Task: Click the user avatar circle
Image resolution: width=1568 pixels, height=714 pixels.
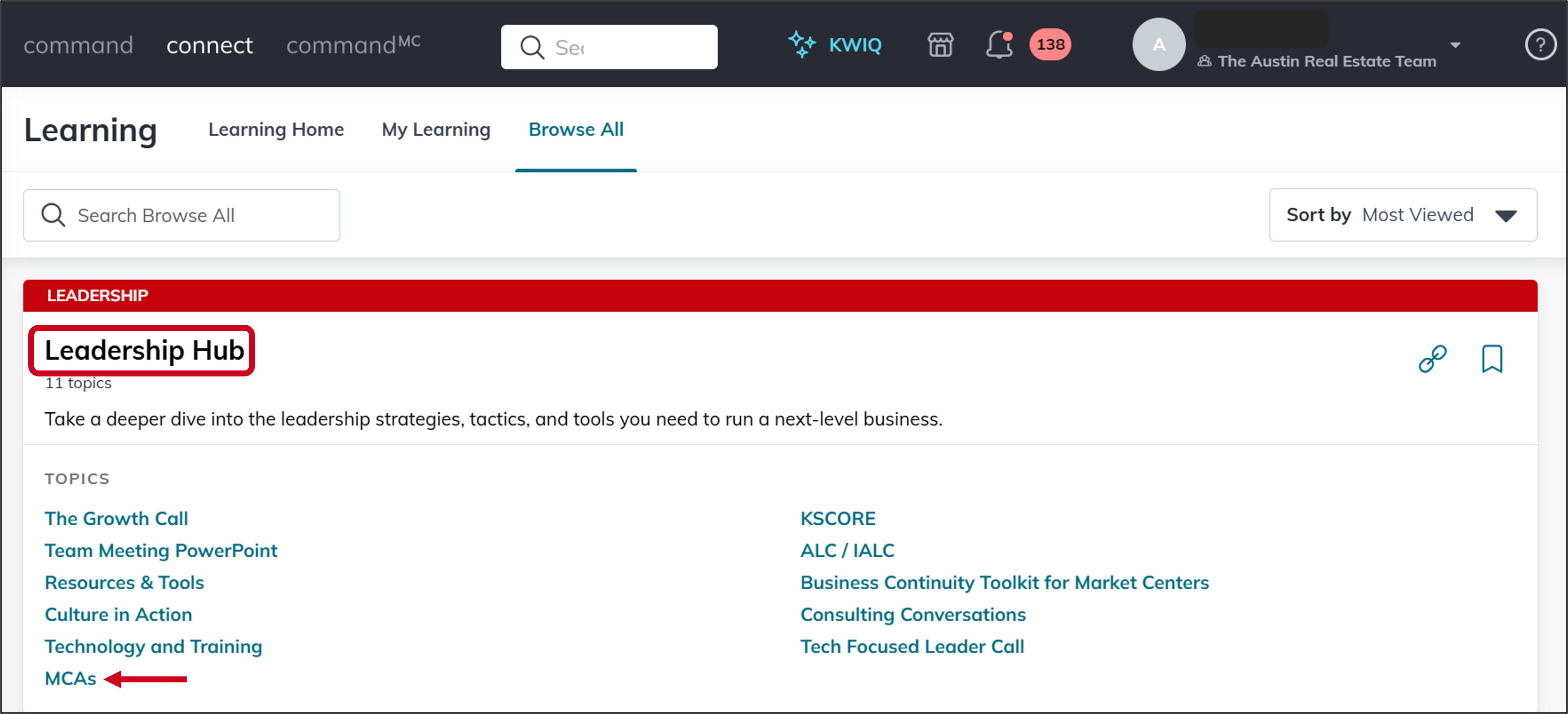Action: [1158, 44]
